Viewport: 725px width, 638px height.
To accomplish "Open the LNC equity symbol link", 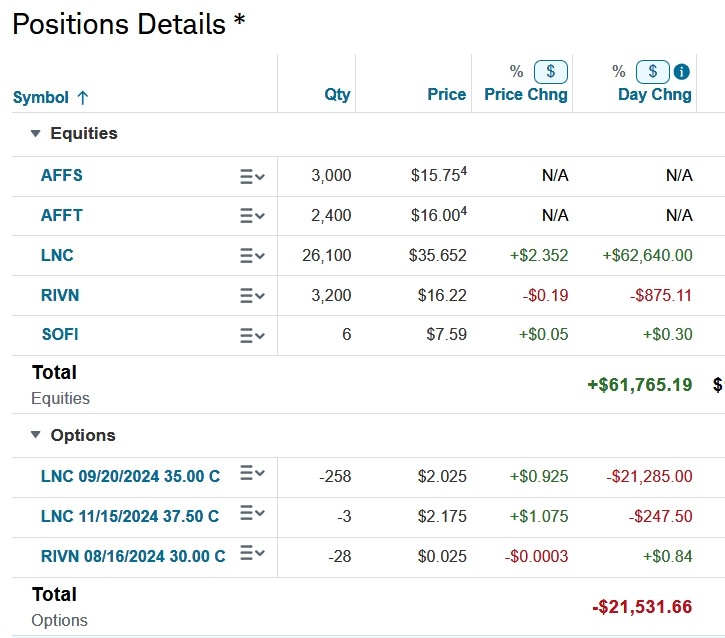I will (x=57, y=255).
